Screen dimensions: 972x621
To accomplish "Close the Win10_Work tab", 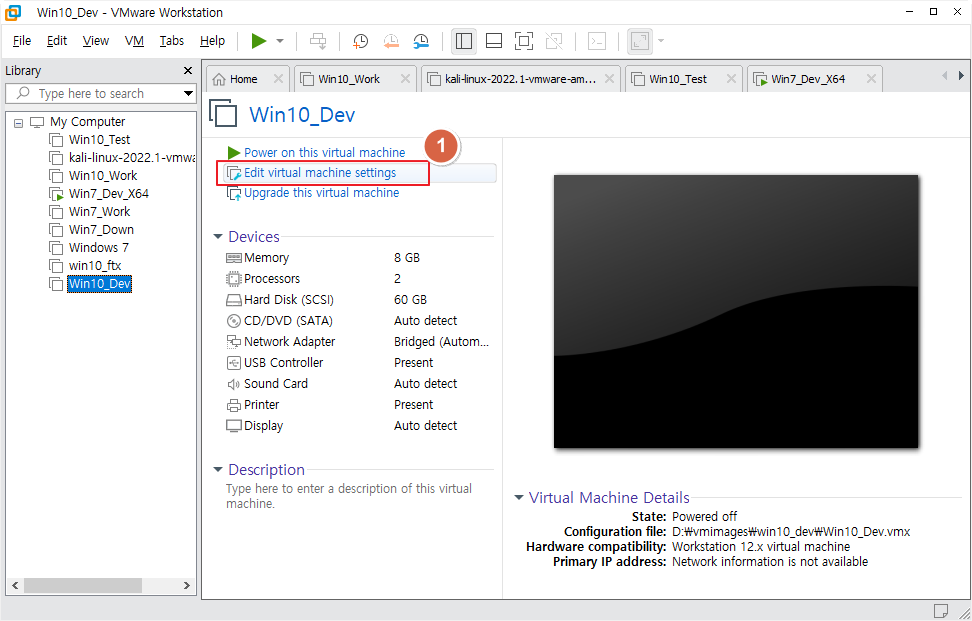I will pyautogui.click(x=405, y=79).
